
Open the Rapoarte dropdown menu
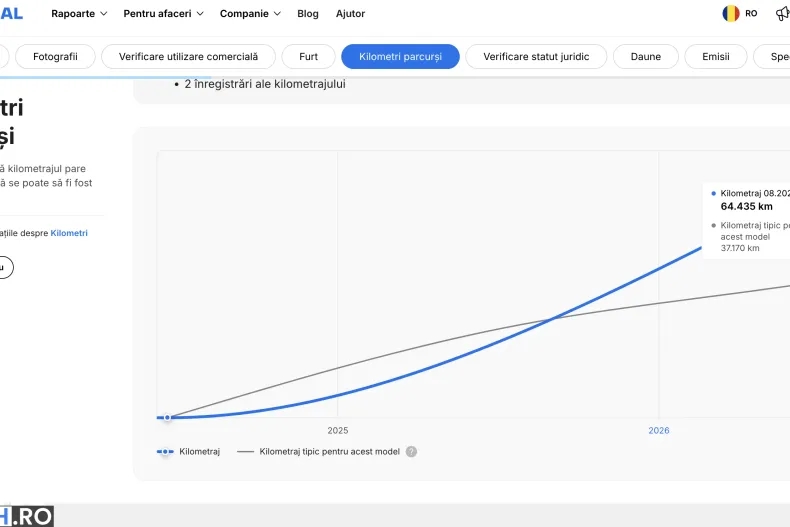click(79, 14)
